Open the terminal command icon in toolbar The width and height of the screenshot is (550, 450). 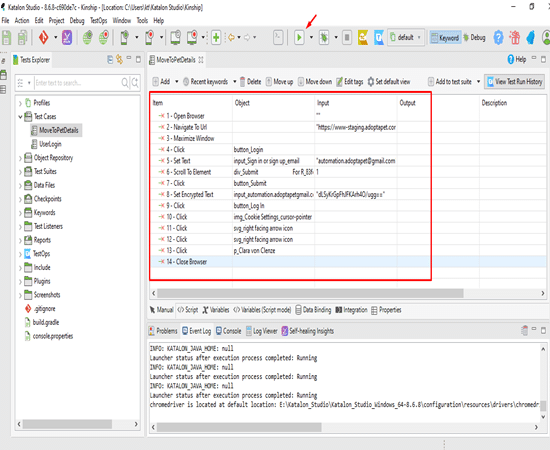tap(278, 37)
